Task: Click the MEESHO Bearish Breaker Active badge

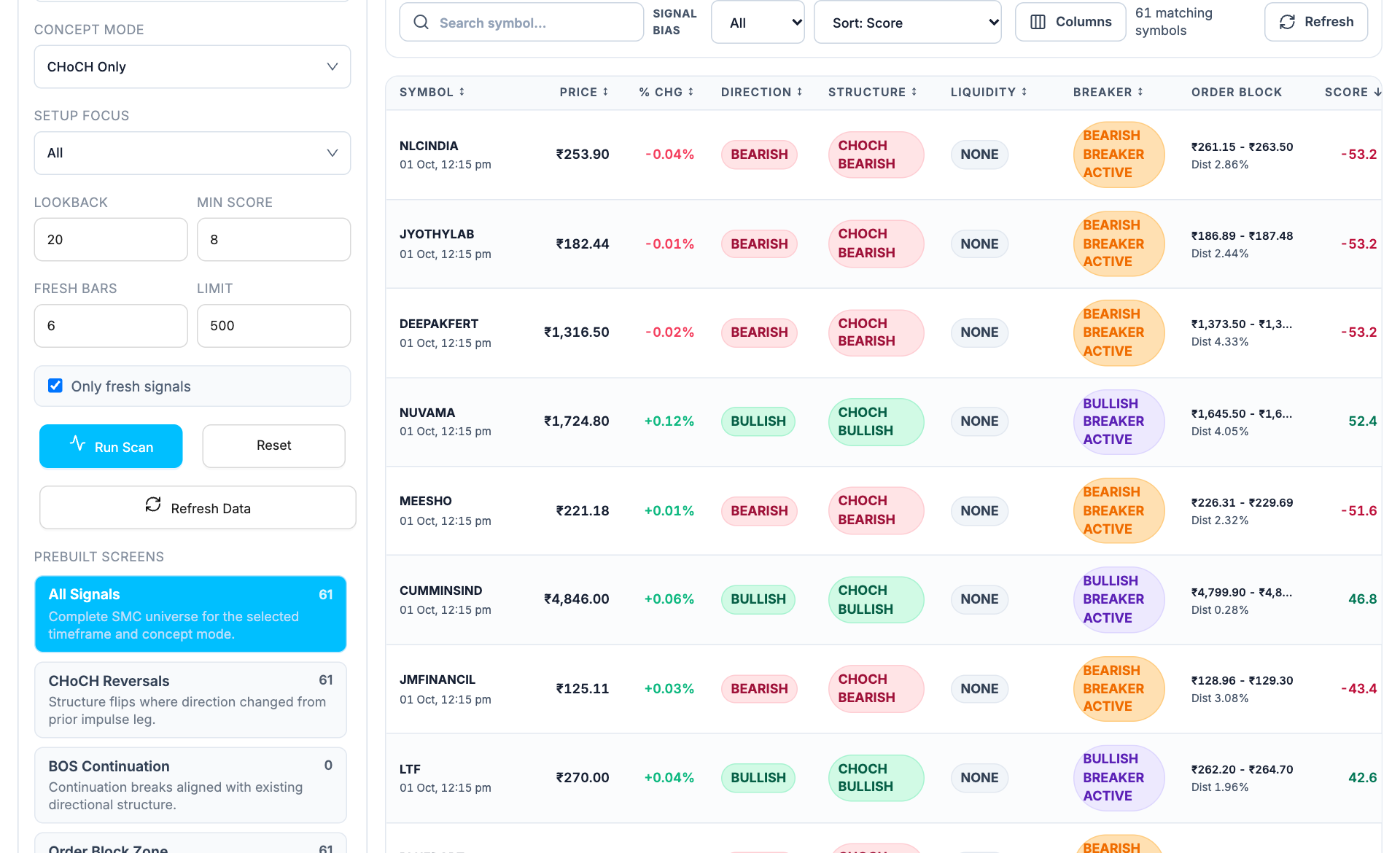Action: pos(1119,510)
